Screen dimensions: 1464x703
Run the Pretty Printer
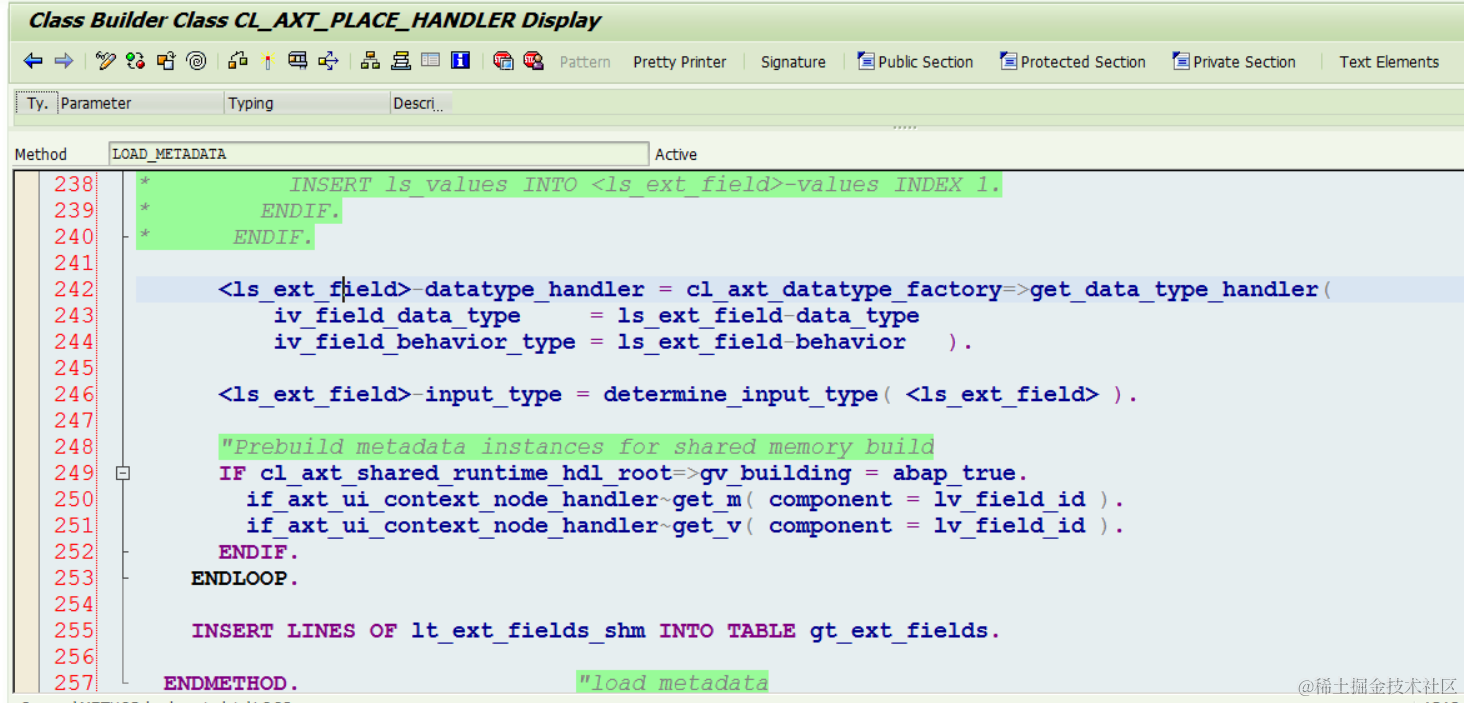tap(680, 62)
